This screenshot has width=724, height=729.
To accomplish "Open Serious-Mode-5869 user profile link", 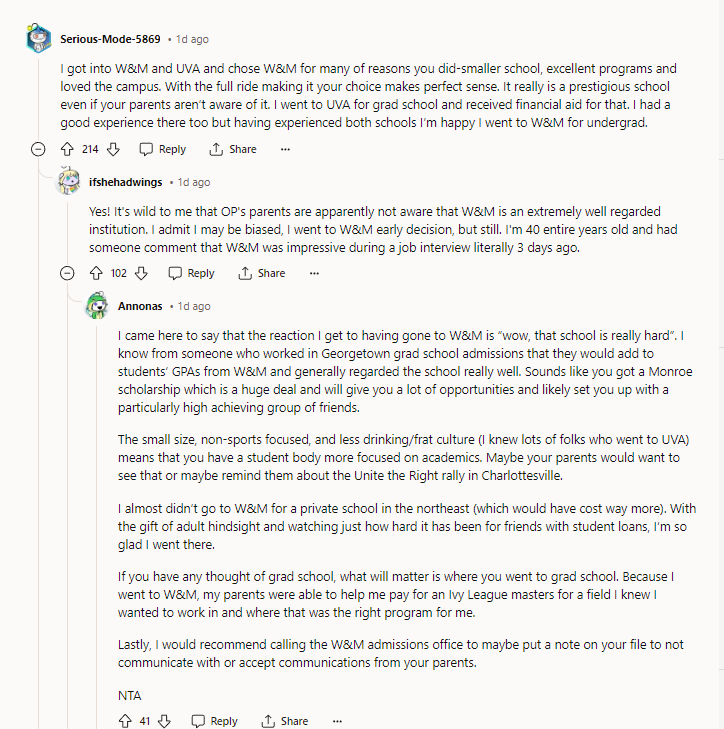I will tap(109, 39).
